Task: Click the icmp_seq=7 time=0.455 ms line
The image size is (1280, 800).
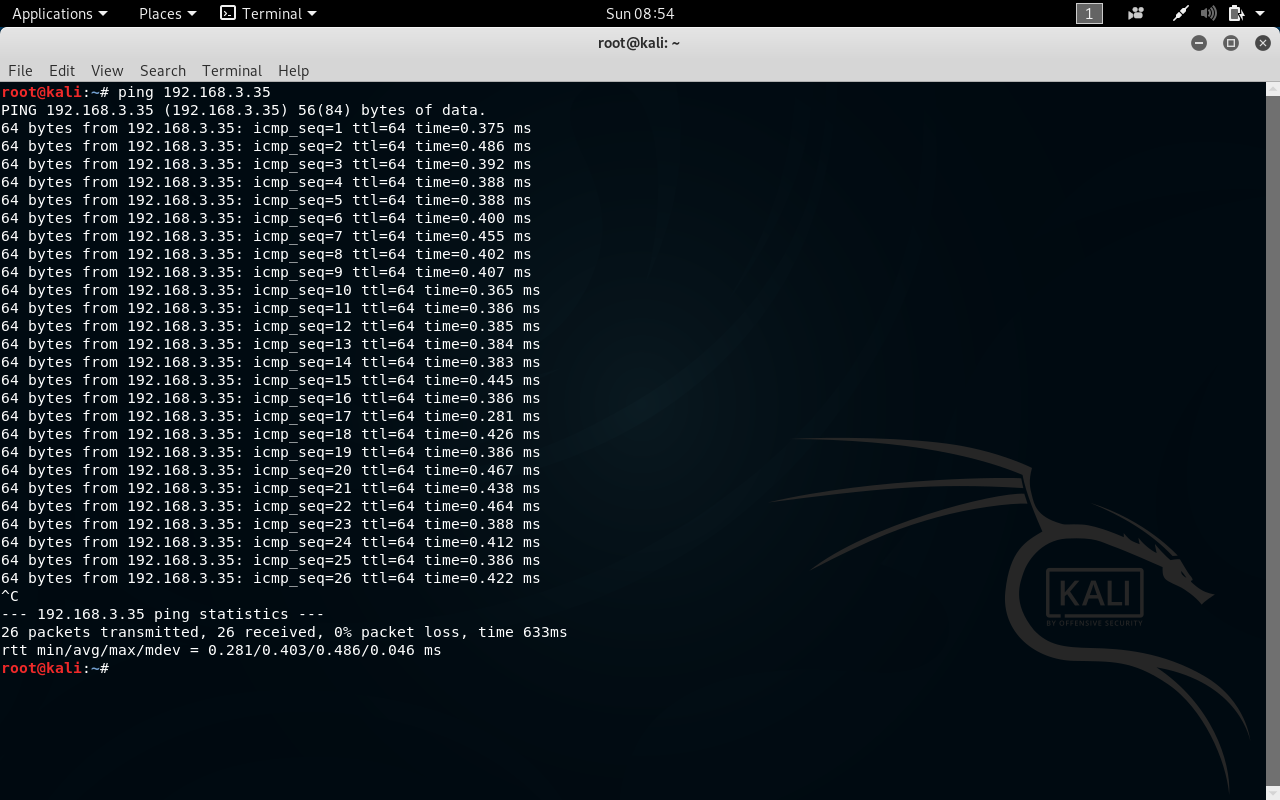Action: pyautogui.click(x=266, y=236)
